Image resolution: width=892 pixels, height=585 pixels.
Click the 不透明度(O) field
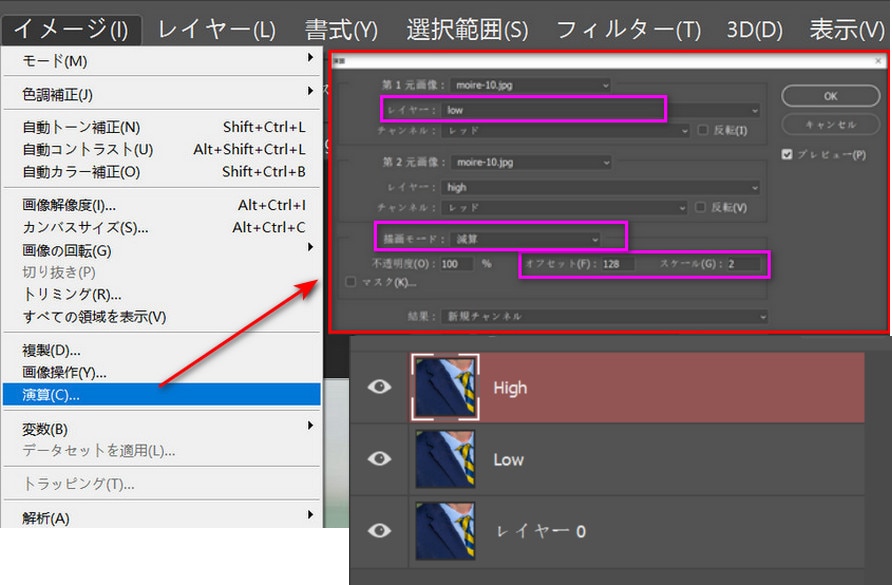coord(456,263)
